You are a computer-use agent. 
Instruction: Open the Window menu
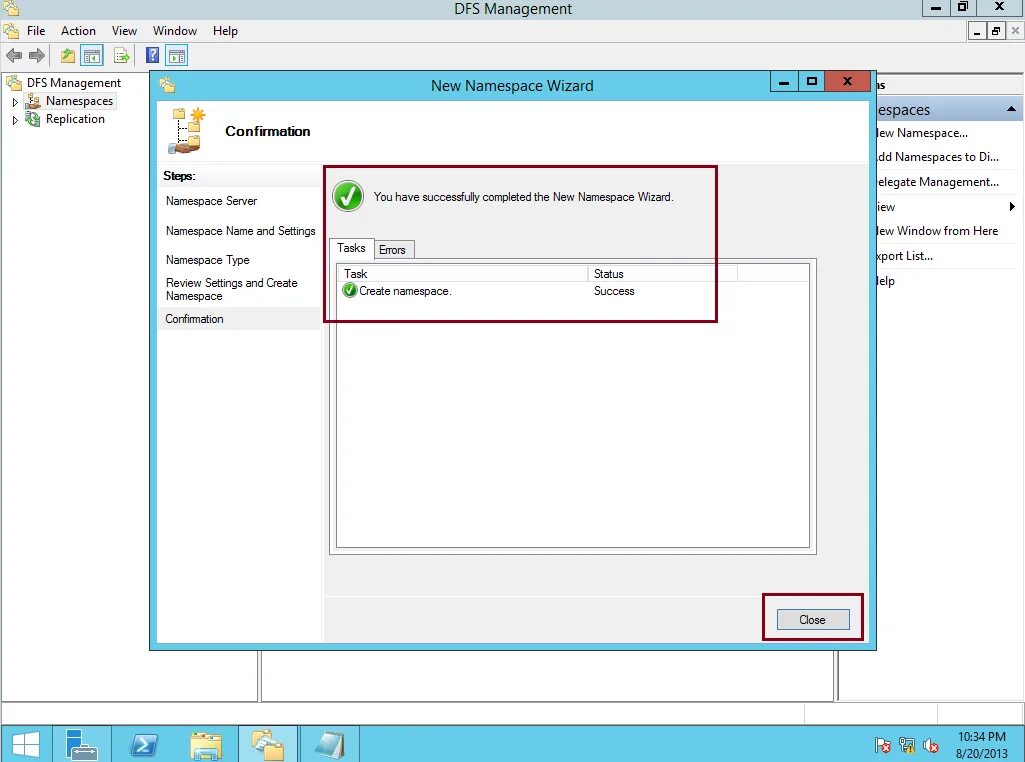175,31
